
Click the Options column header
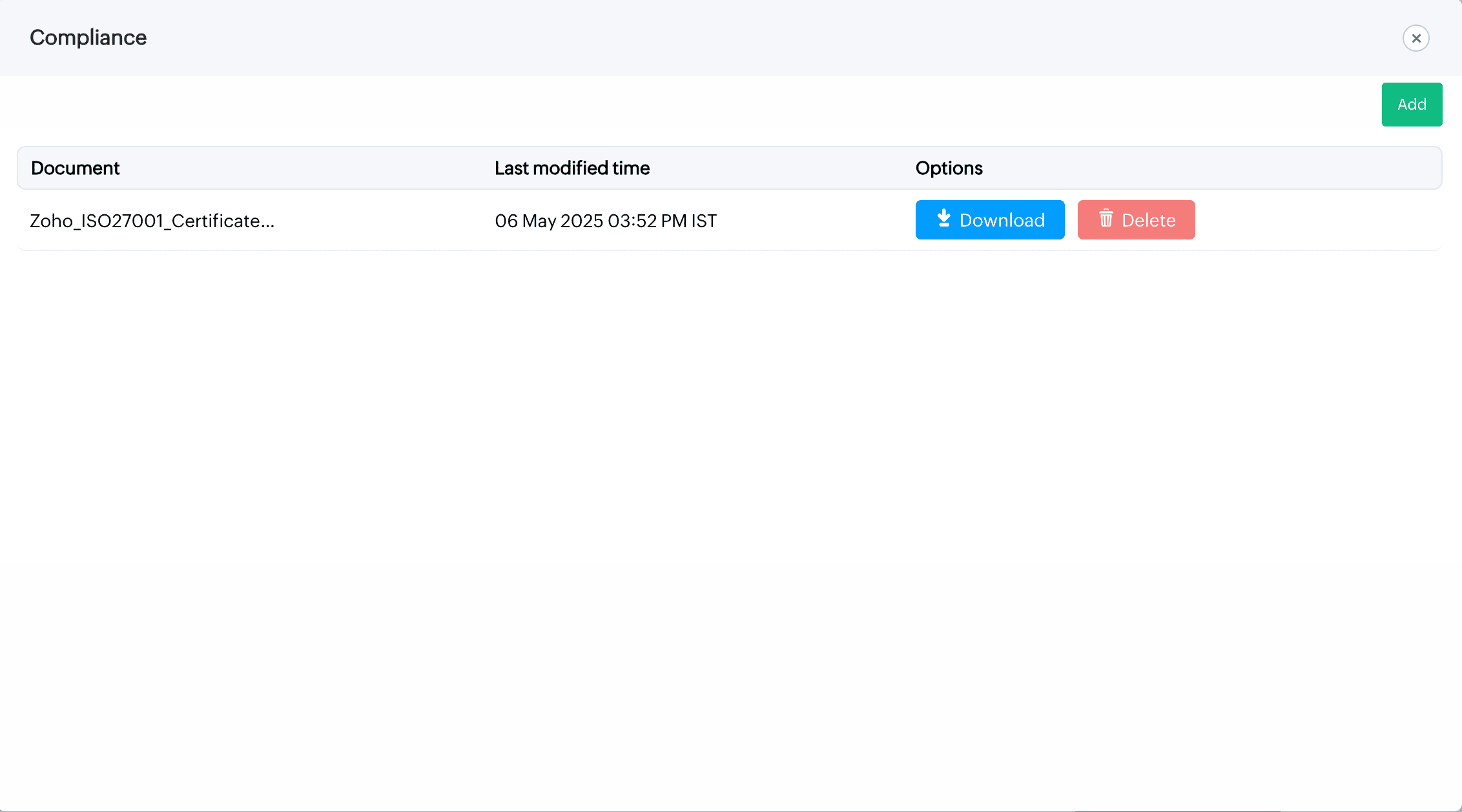(x=949, y=168)
